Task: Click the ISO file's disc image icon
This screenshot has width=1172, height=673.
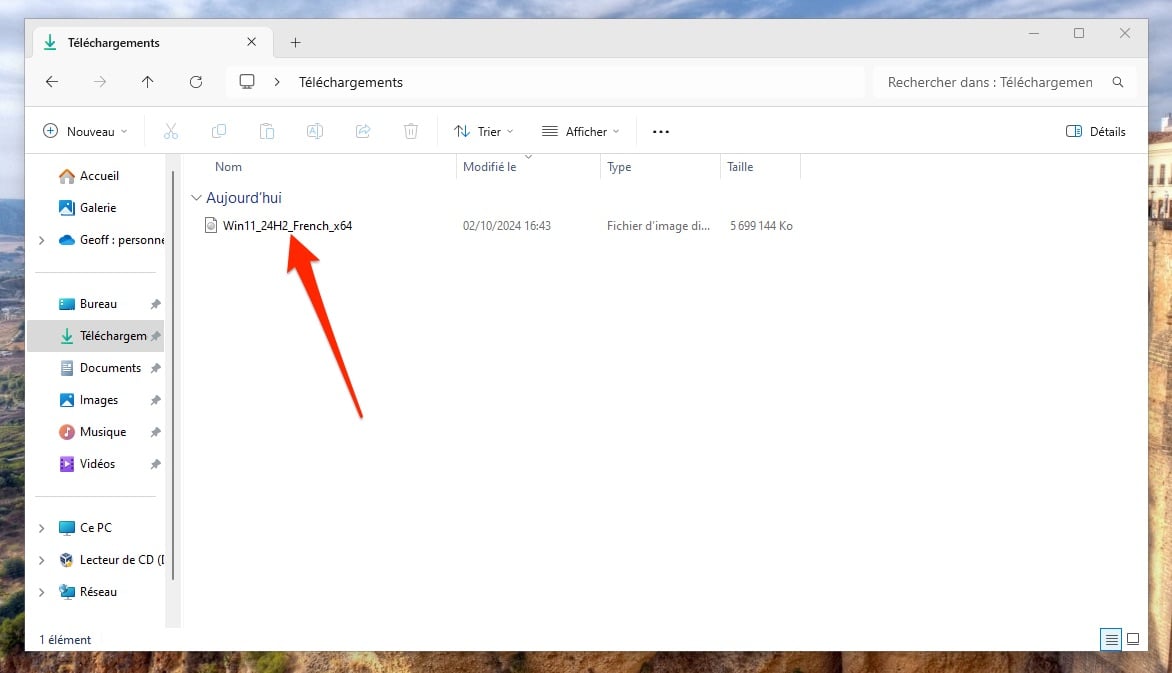Action: click(211, 225)
